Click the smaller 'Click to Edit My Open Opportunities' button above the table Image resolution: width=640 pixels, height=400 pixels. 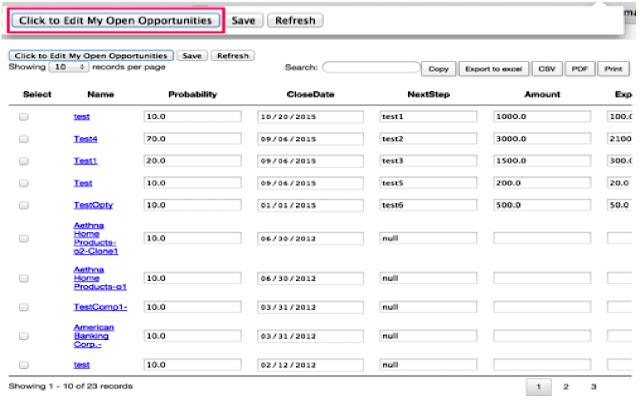pos(91,56)
